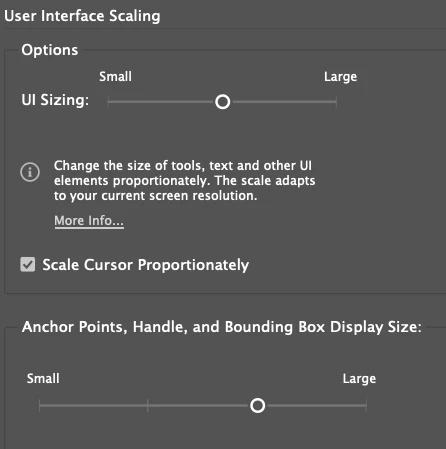Click the anchor point display size slider handle
This screenshot has width=446, height=449.
258,406
